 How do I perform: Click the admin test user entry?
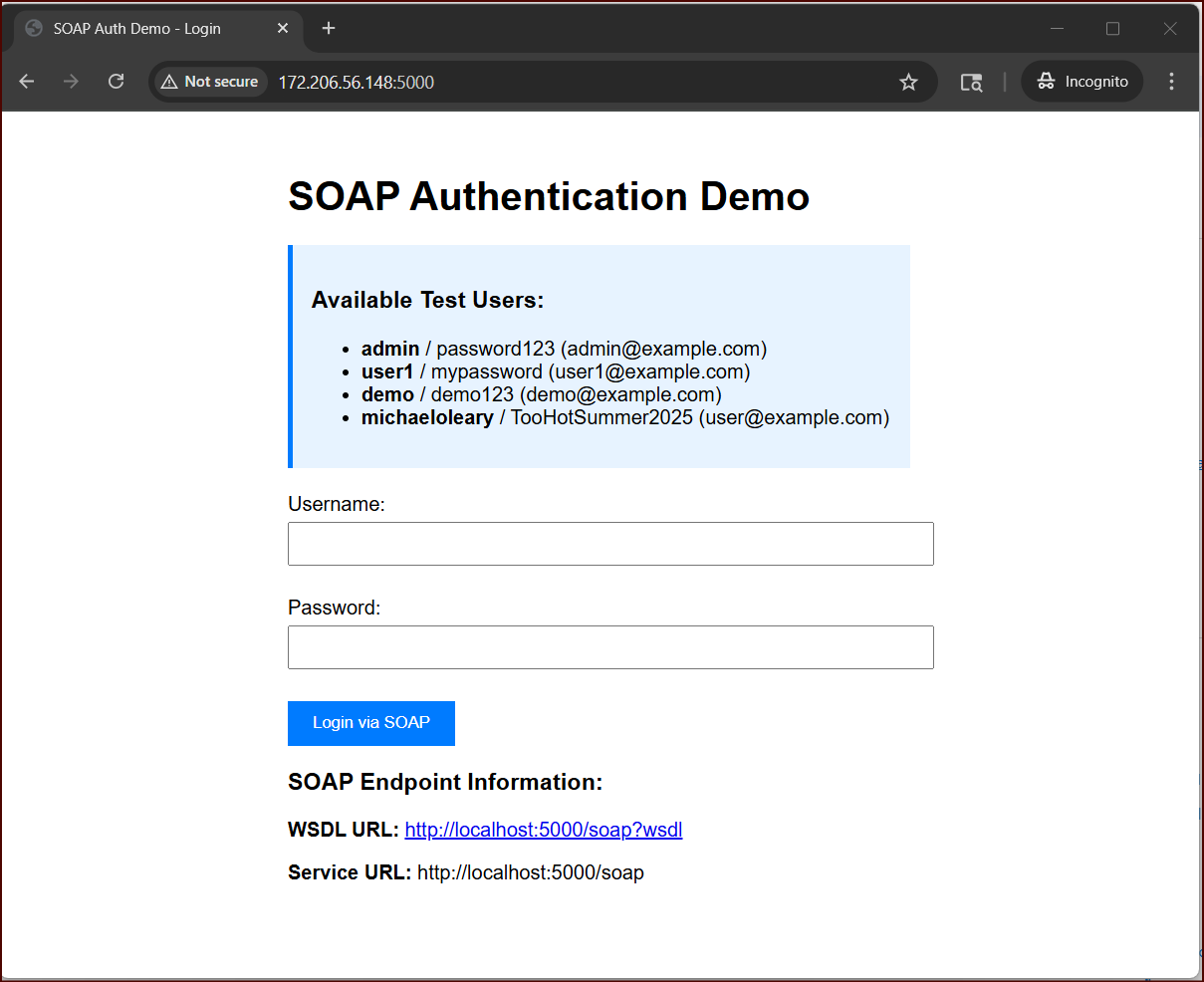pyautogui.click(x=390, y=349)
